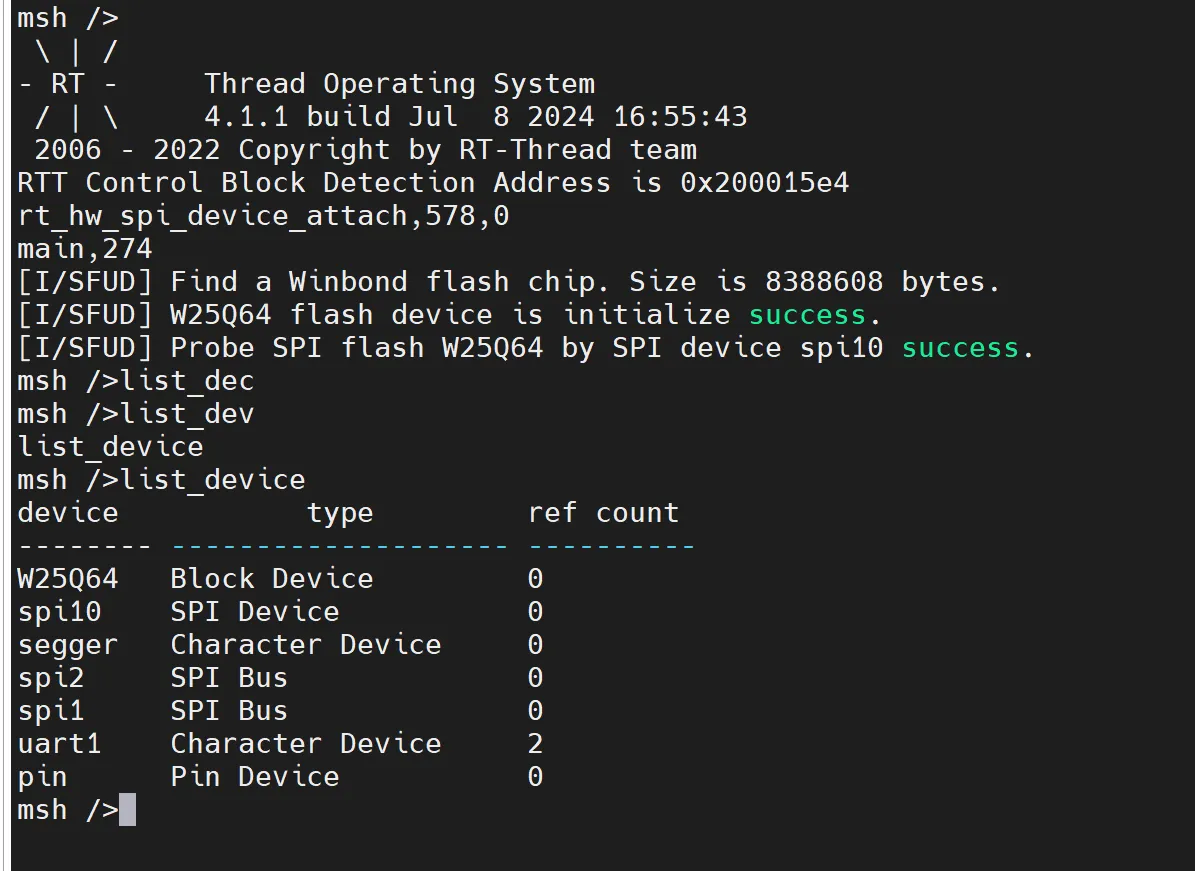Click the green 'success' word on the Probe SPI line
This screenshot has height=871, width=1195.
pos(960,348)
